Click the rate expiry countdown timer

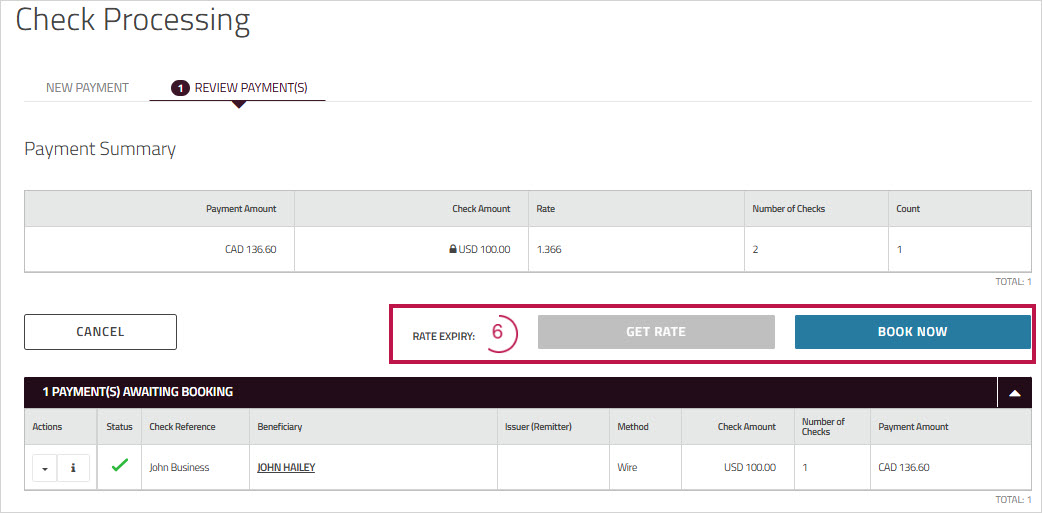(498, 332)
